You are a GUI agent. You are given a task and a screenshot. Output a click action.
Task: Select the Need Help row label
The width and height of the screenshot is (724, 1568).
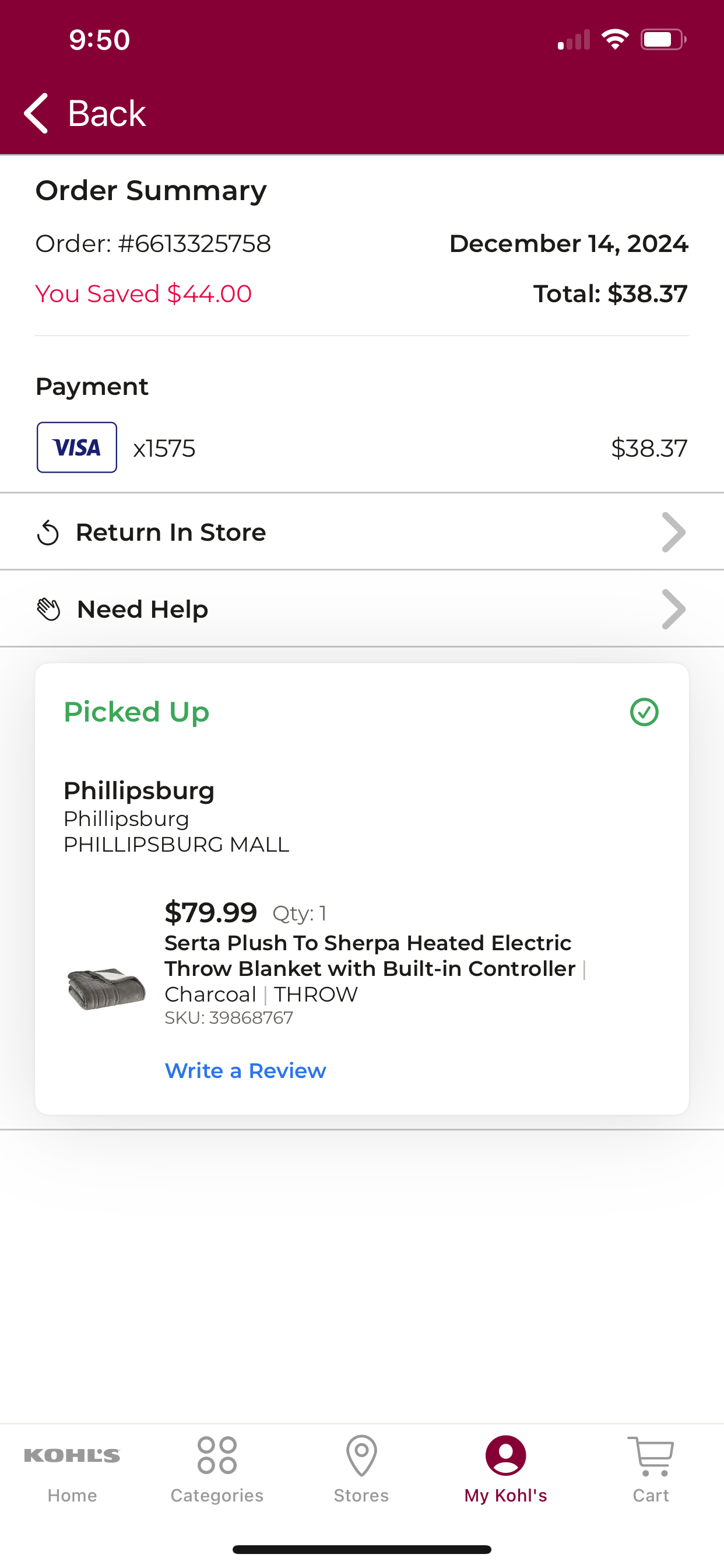(143, 610)
